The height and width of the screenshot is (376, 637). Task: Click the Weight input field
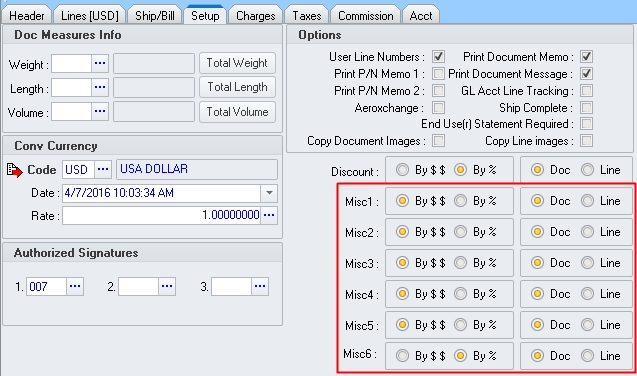tap(72, 63)
